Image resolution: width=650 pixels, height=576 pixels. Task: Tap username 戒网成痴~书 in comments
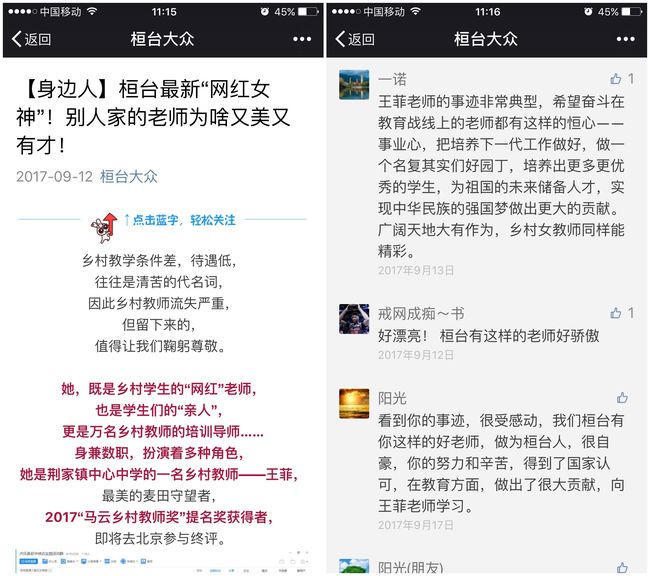point(421,314)
